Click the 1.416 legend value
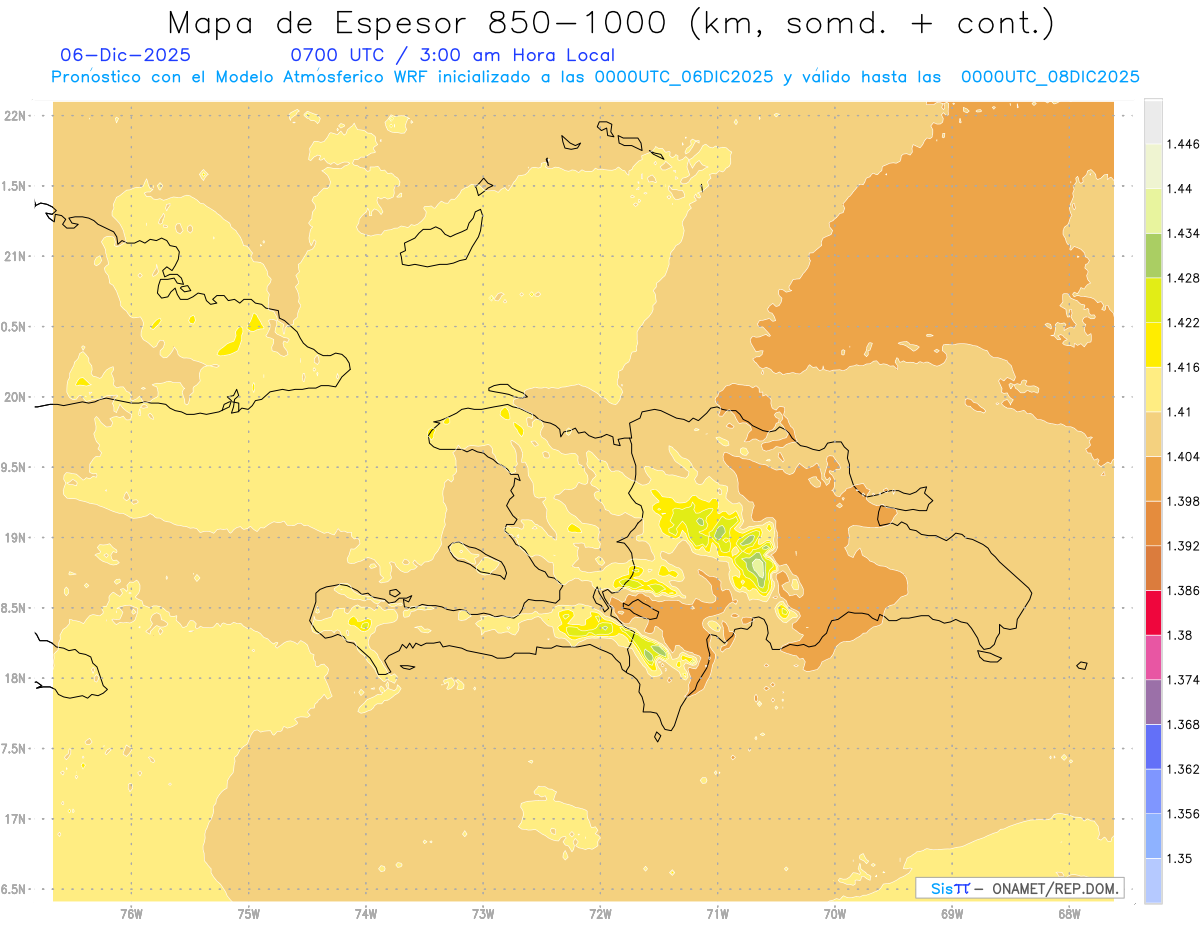Image resolution: width=1200 pixels, height=927 pixels. click(1183, 367)
